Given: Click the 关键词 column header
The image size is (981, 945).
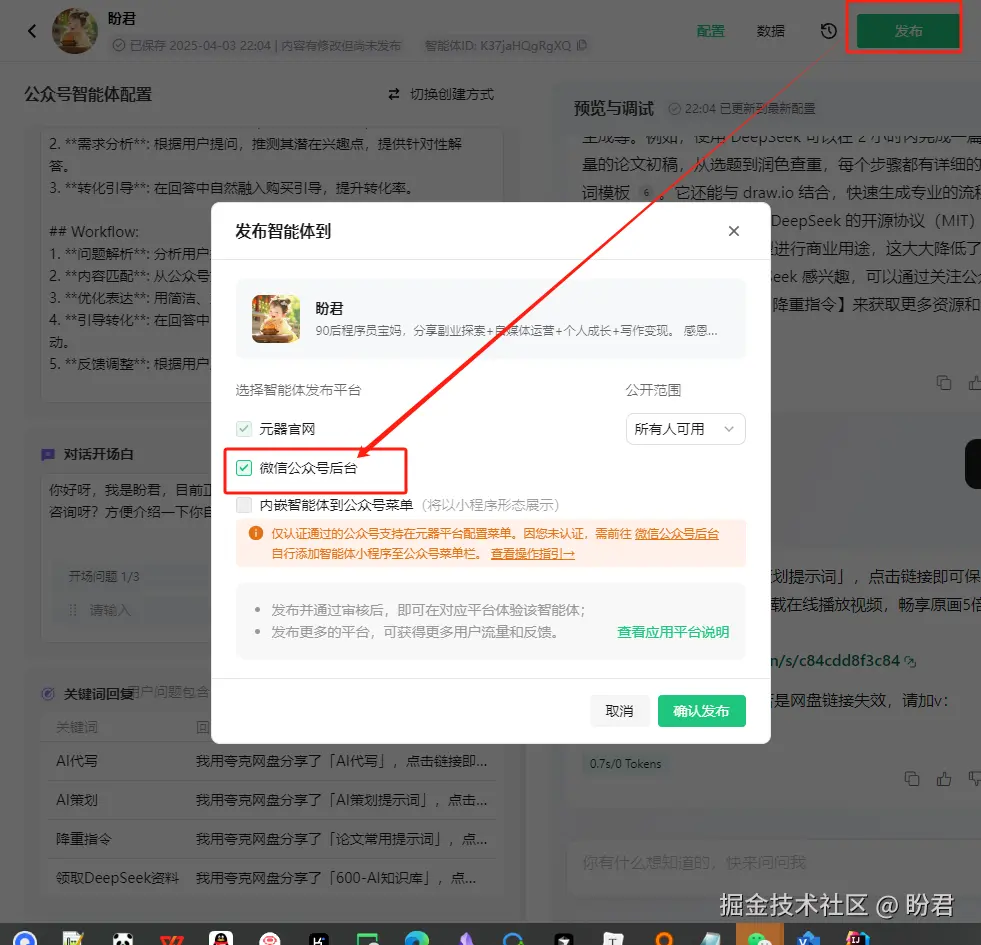Looking at the screenshot, I should (77, 727).
